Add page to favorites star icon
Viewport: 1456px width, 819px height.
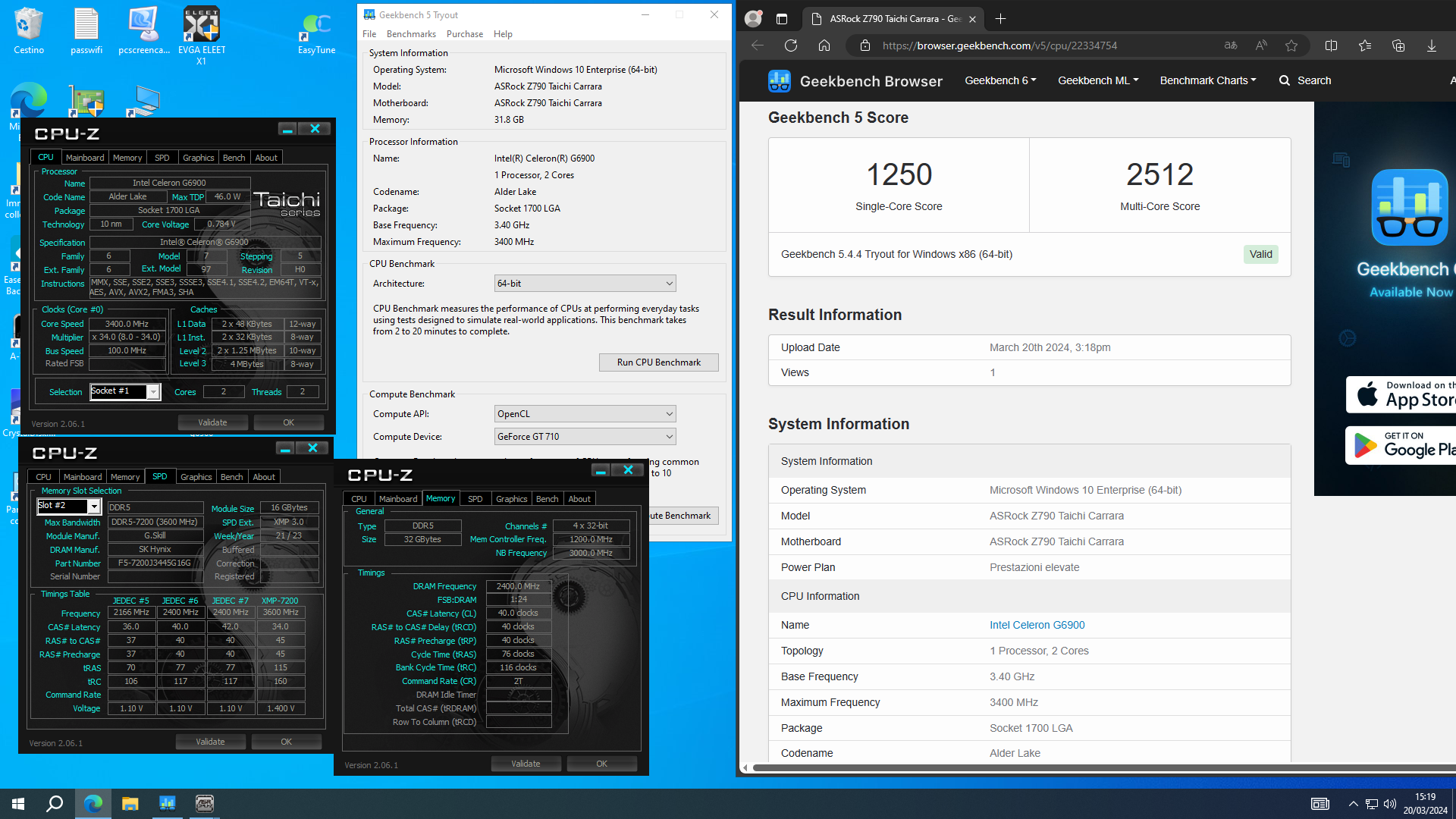1291,45
